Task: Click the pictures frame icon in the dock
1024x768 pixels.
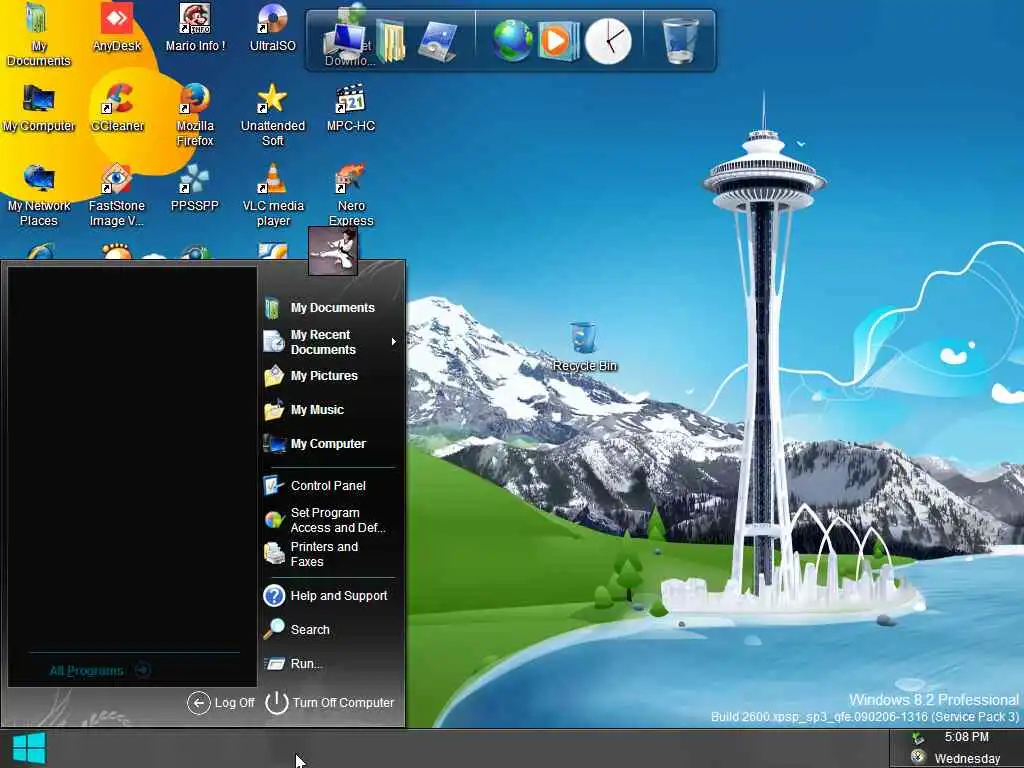Action: pos(438,42)
